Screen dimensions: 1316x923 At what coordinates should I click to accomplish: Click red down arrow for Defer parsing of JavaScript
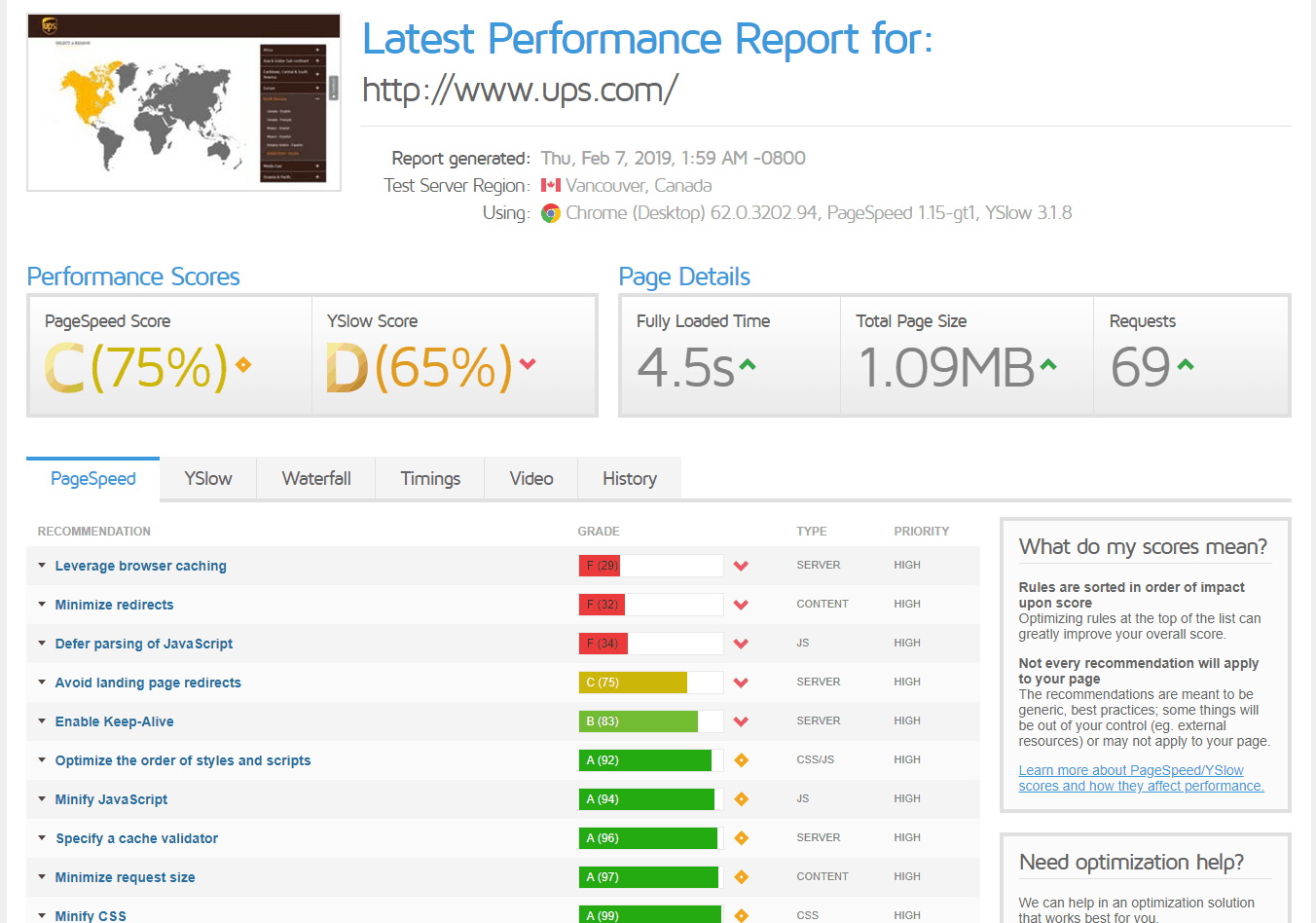[x=741, y=644]
